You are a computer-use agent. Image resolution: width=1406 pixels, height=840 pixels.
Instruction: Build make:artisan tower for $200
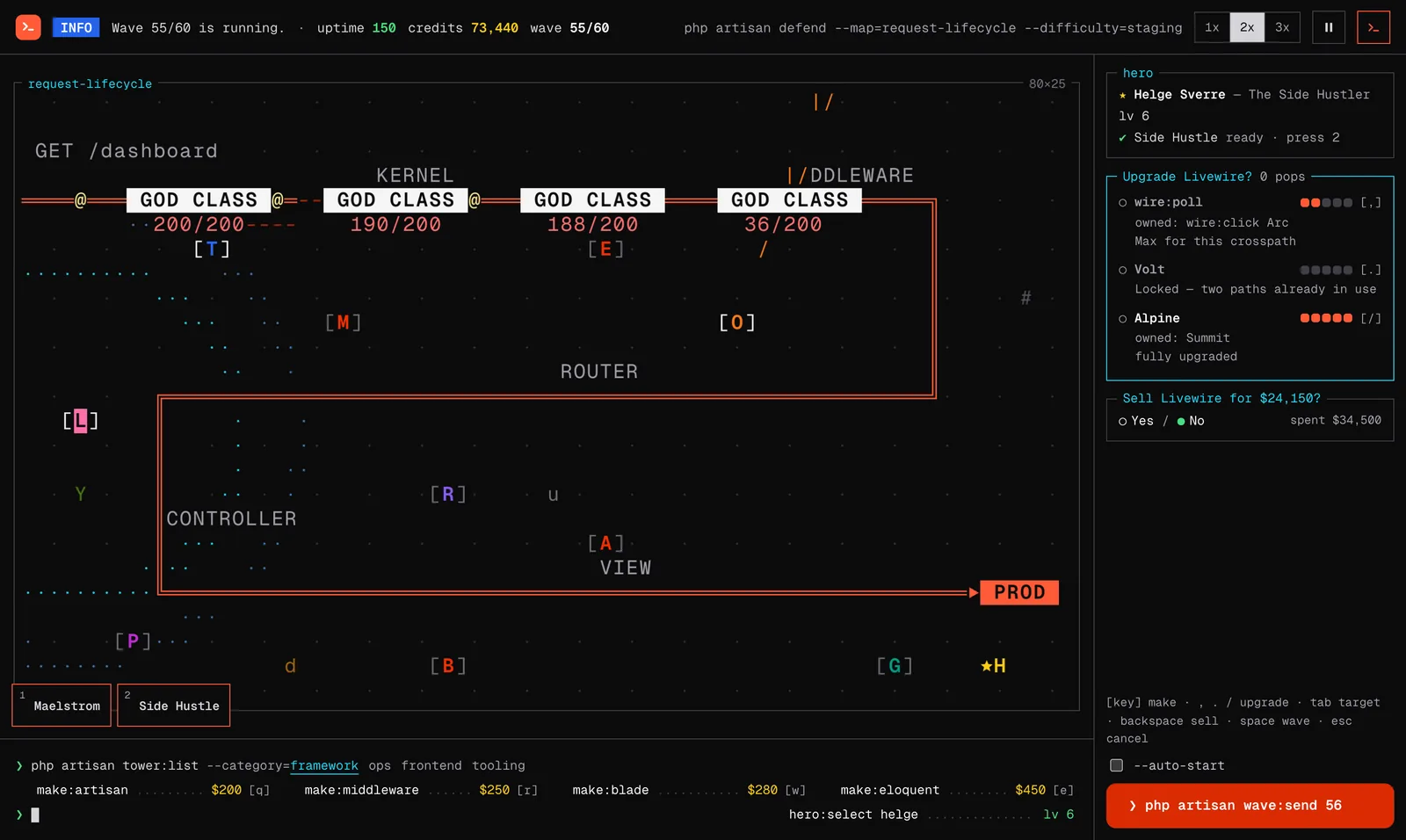point(153,790)
